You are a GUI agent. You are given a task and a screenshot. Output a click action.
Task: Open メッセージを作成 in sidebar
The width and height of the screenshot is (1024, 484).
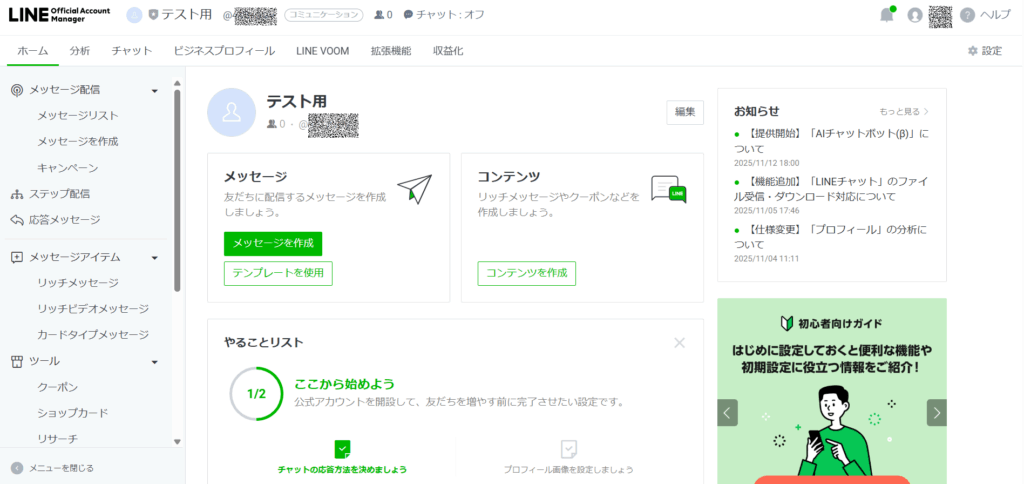(78, 141)
